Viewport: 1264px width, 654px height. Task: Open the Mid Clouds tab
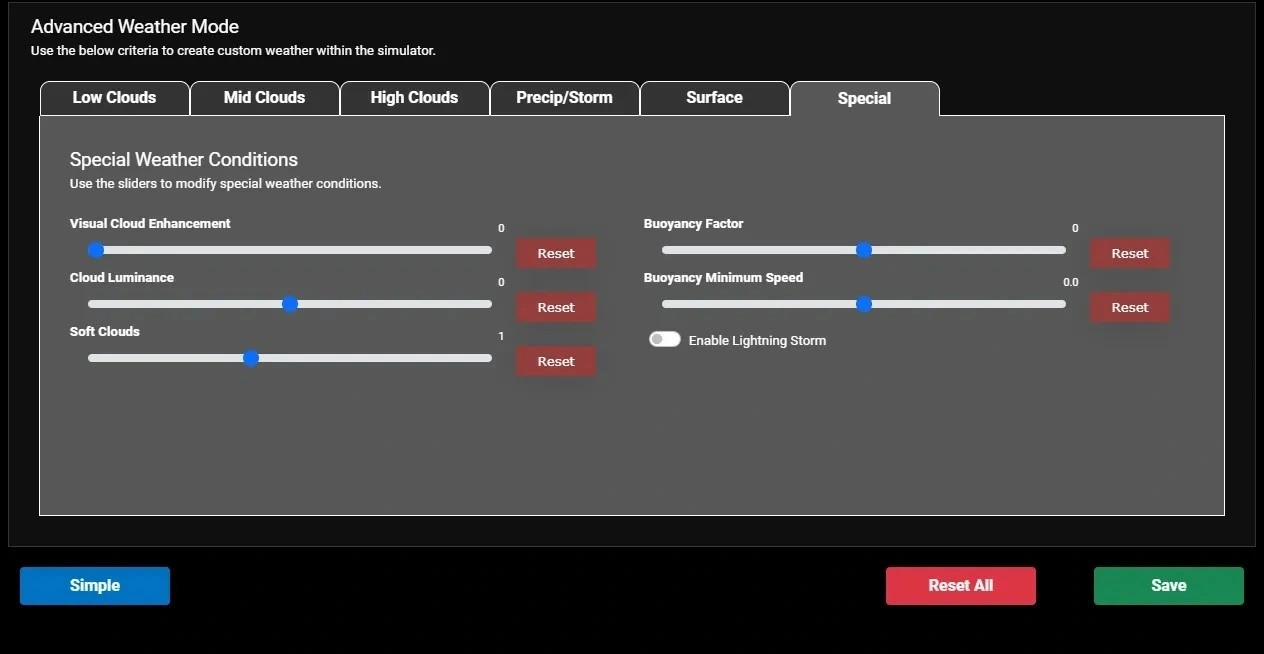(264, 98)
